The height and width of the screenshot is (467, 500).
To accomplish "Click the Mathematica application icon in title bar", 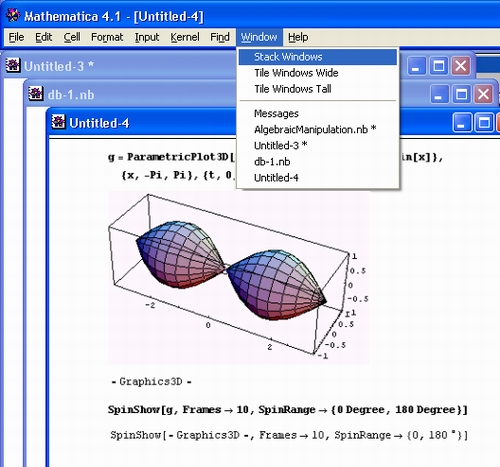I will [x=13, y=15].
